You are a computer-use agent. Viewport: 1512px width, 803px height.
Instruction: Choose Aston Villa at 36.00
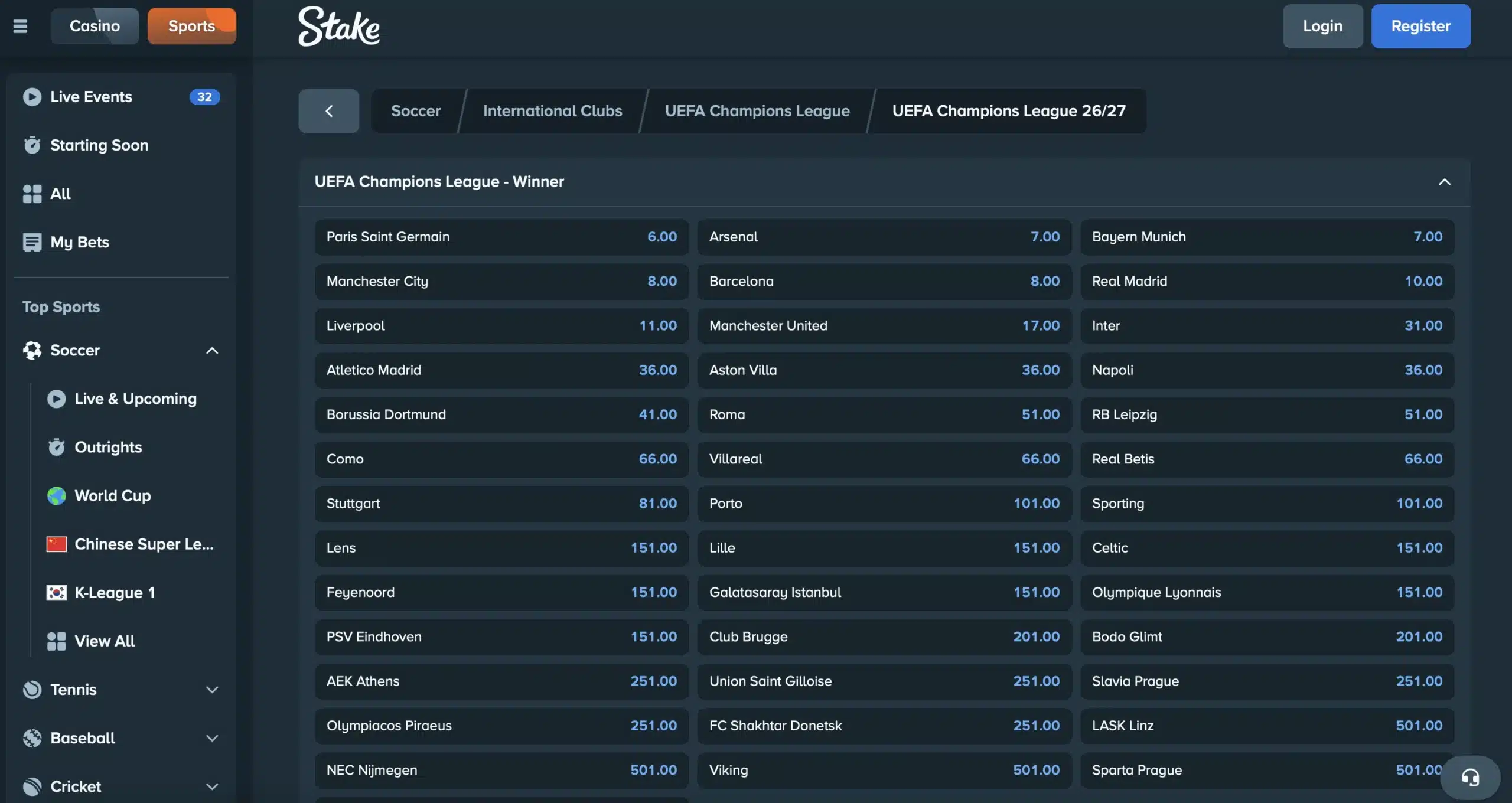[884, 370]
